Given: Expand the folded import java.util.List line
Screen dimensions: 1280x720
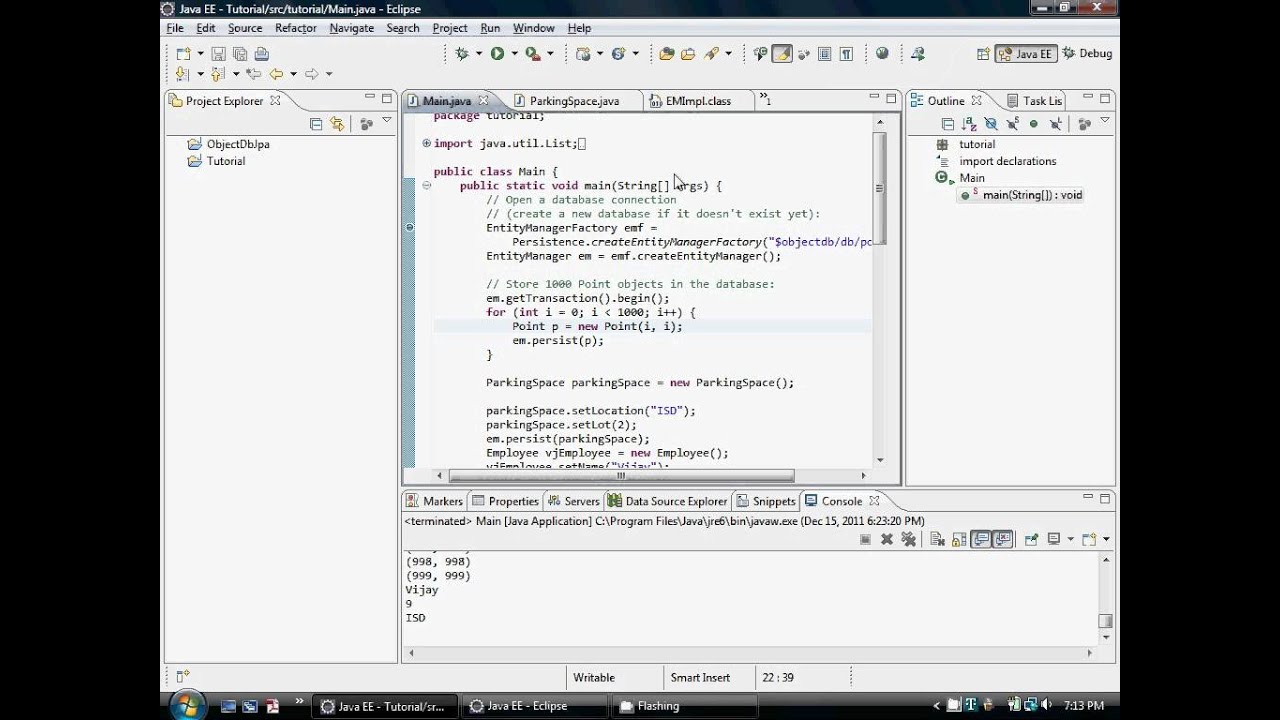Looking at the screenshot, I should (426, 143).
